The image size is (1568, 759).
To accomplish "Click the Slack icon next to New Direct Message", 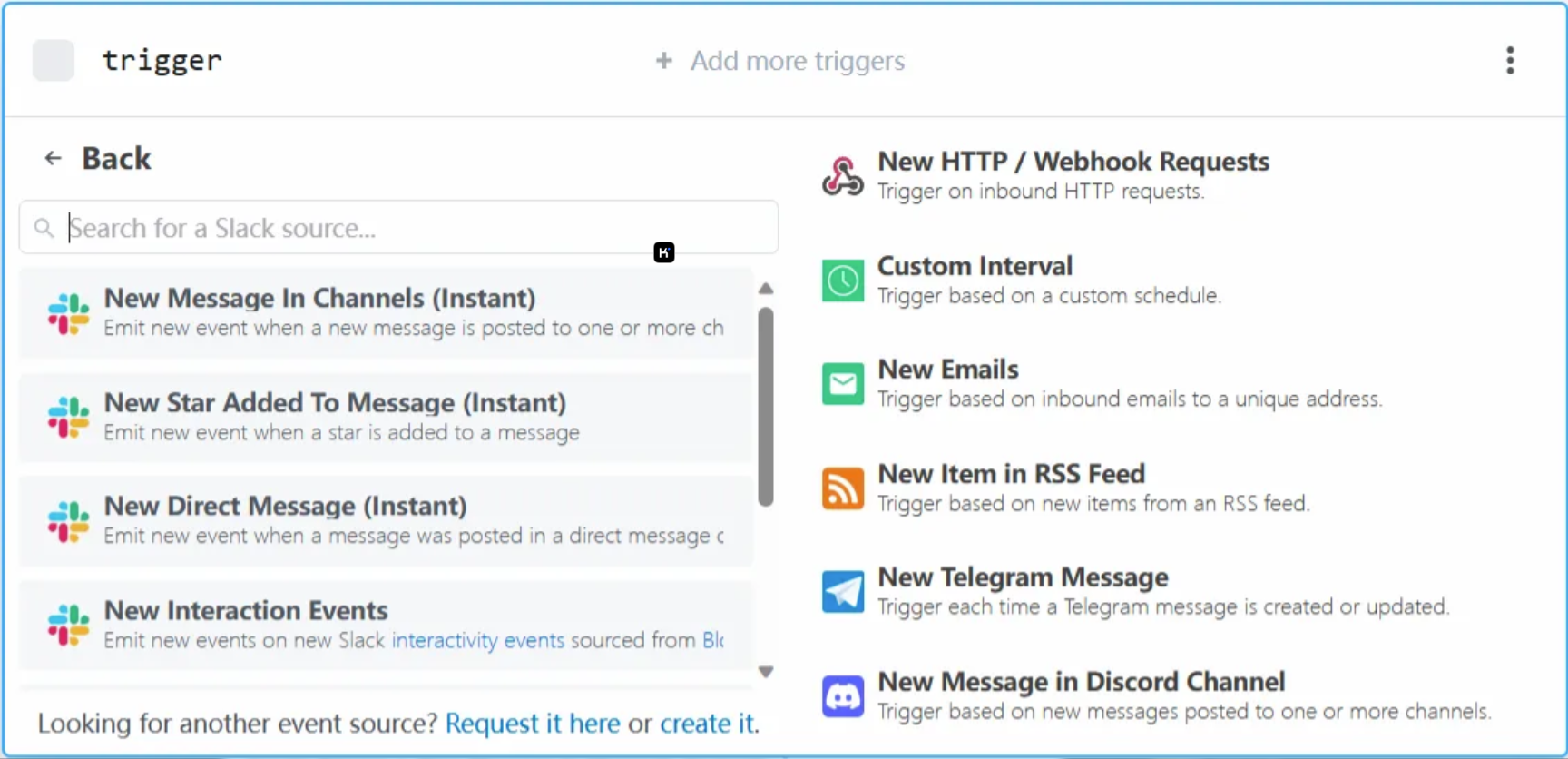I will click(x=69, y=522).
